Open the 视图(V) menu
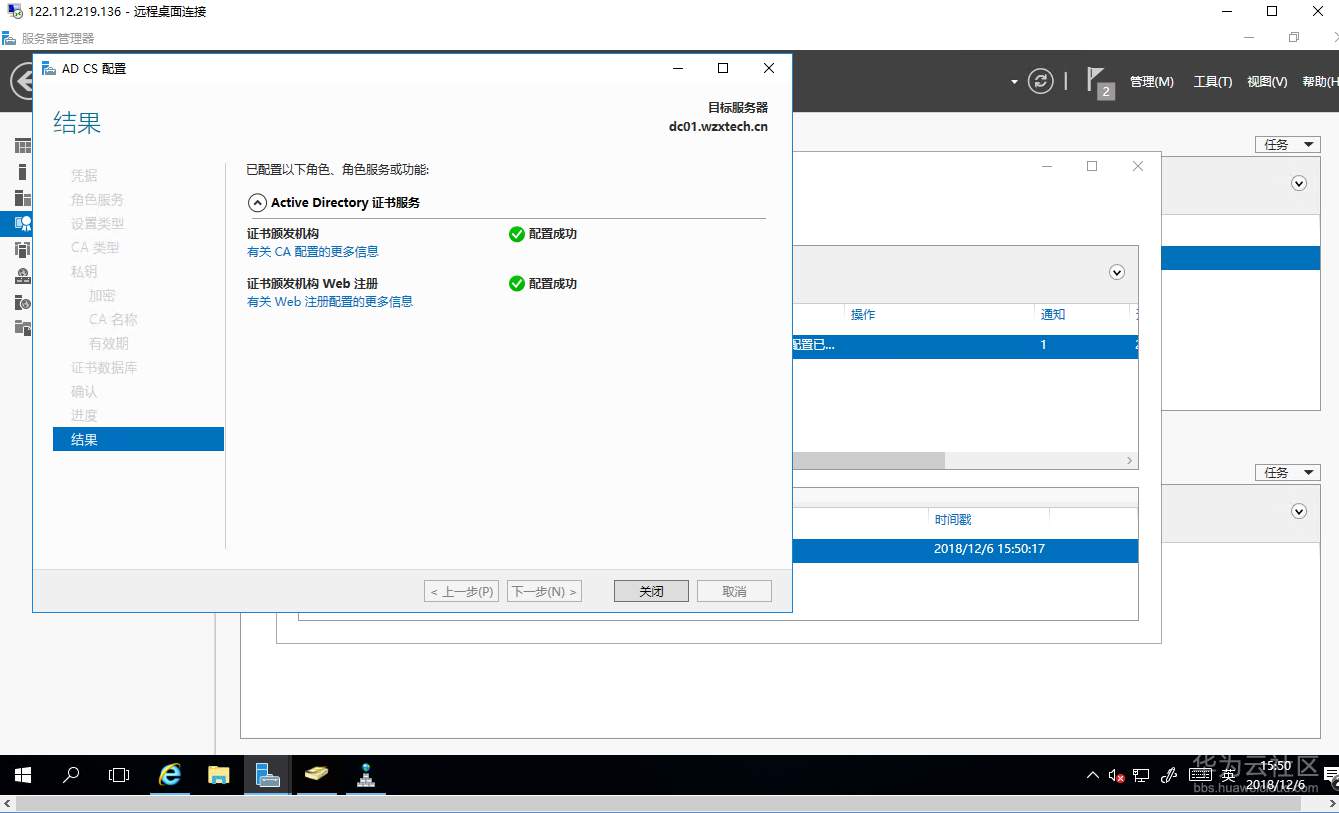The height and width of the screenshot is (813, 1339). click(x=1267, y=82)
